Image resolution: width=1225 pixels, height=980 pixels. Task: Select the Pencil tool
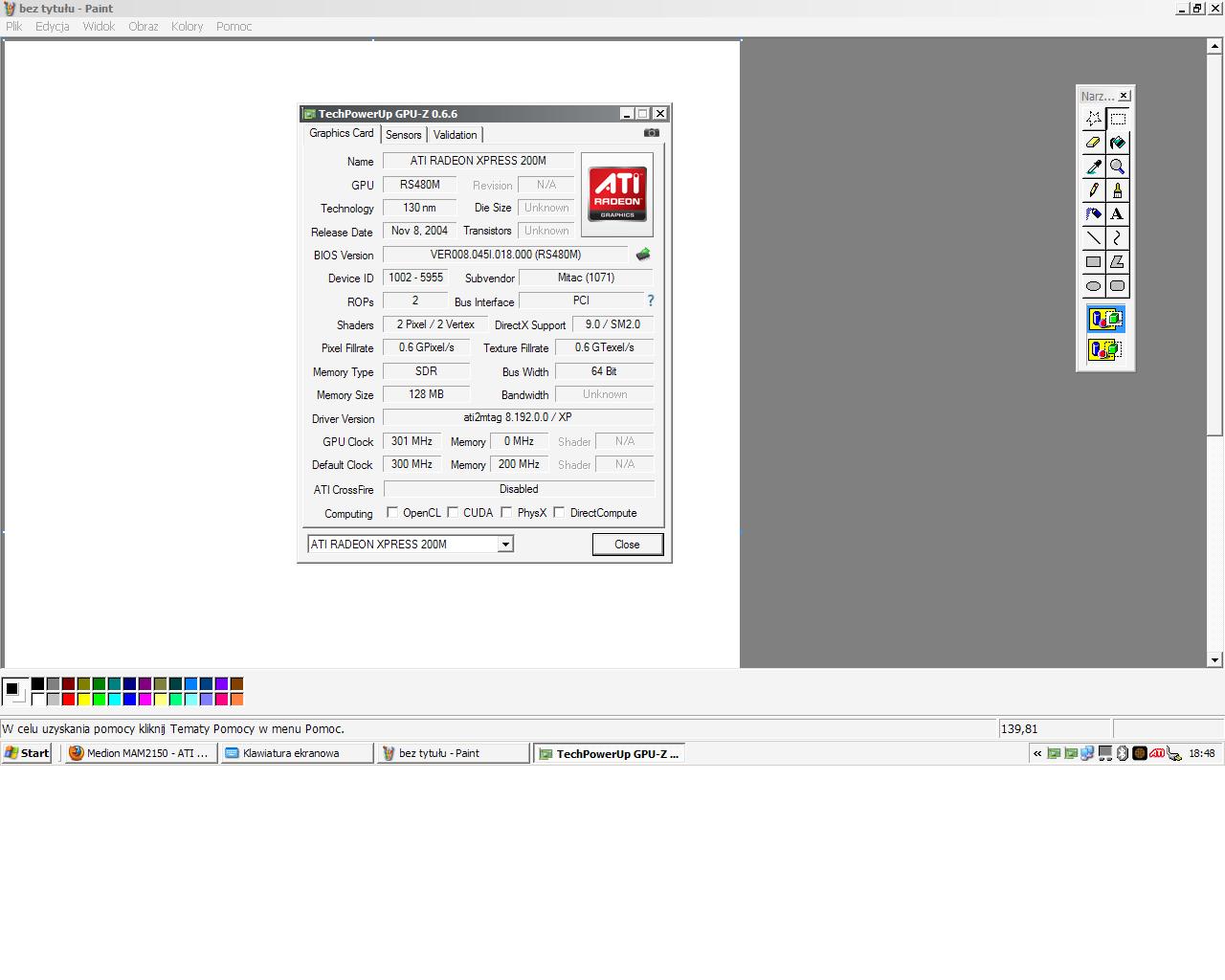(x=1094, y=190)
